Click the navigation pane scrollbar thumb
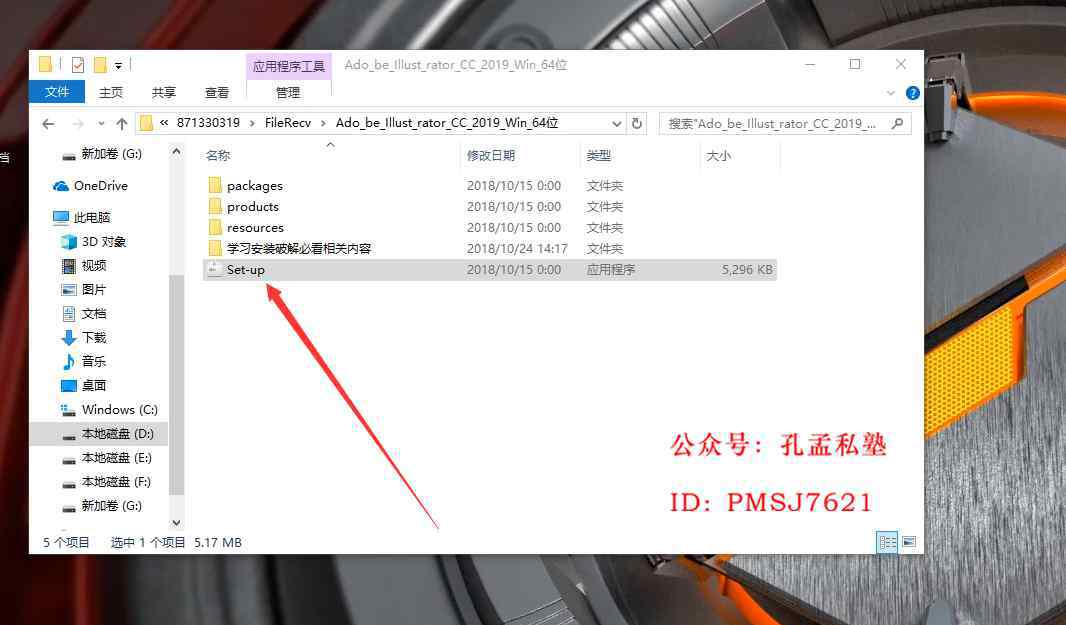 pos(177,386)
